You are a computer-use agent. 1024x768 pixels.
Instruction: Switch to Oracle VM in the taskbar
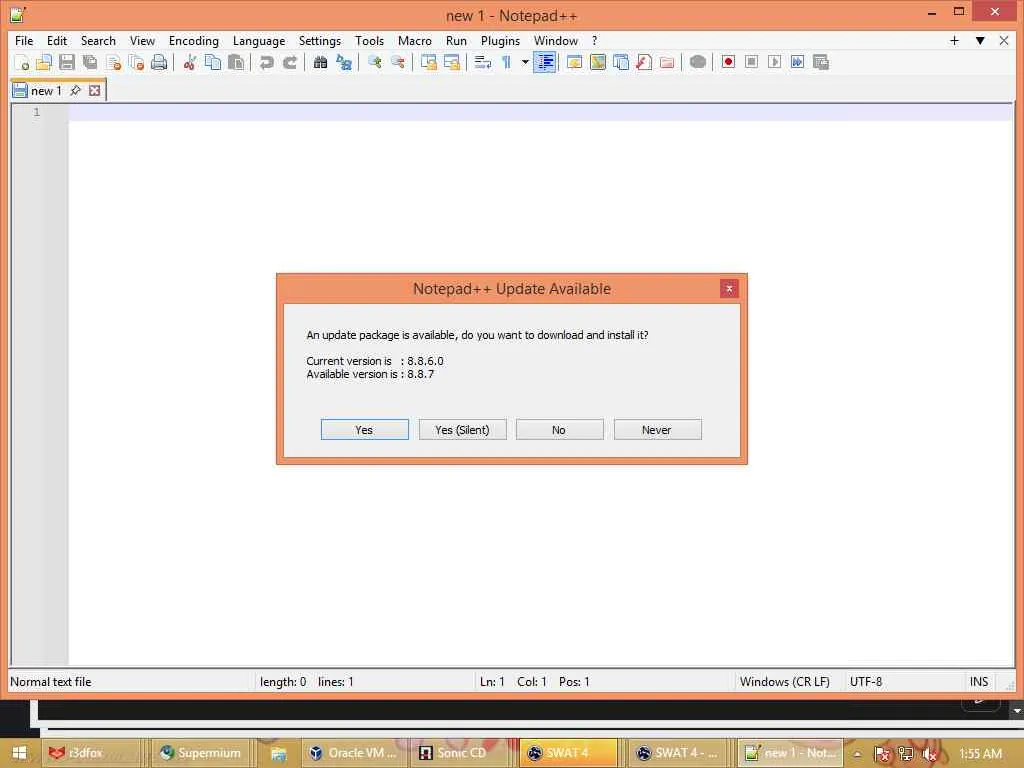tap(353, 753)
